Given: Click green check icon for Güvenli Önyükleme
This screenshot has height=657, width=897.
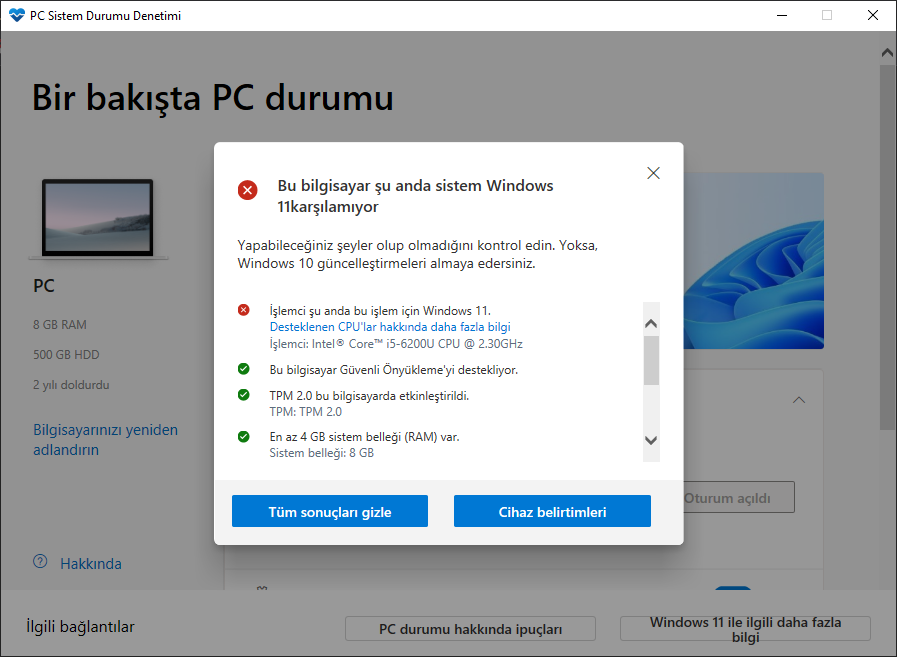Looking at the screenshot, I should [244, 369].
